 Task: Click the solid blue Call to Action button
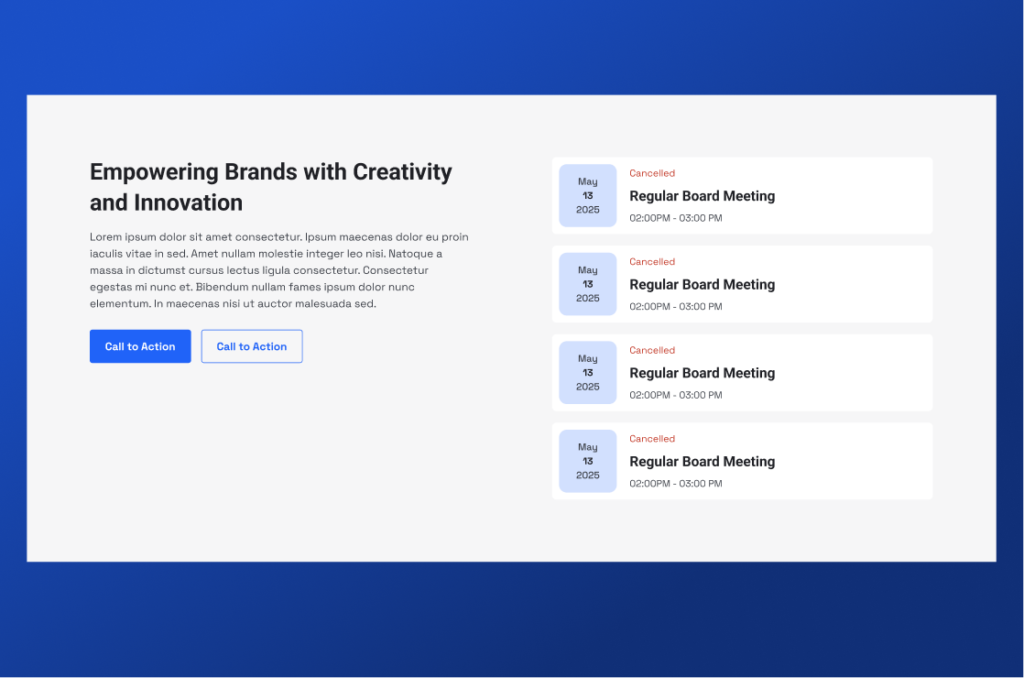(140, 346)
